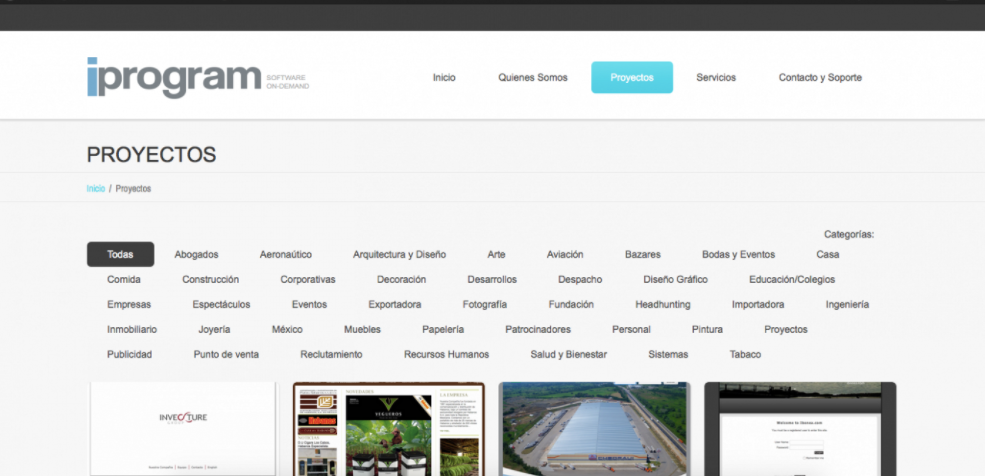Viewport: 985px width, 476px height.
Task: Pick the Headhunting category
Action: tap(662, 304)
